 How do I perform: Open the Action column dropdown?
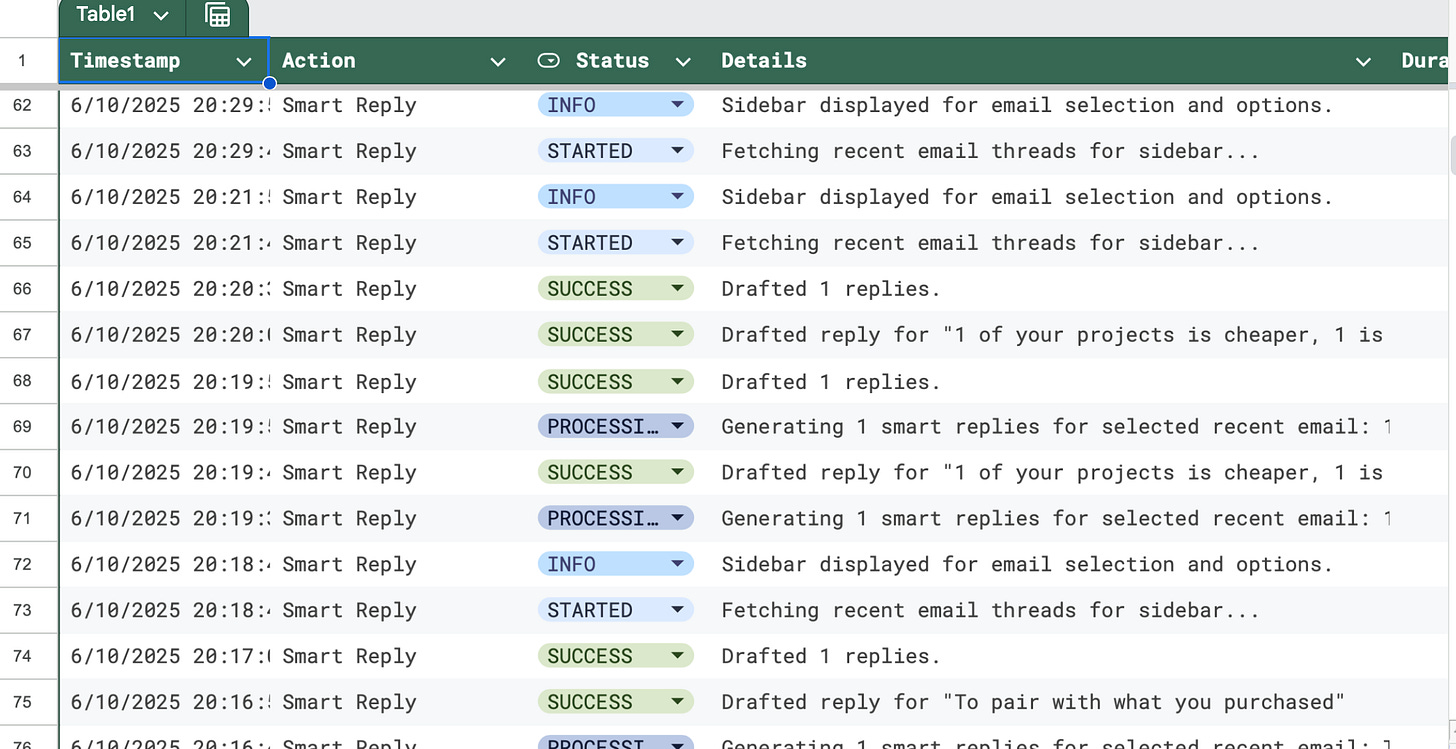(x=497, y=61)
